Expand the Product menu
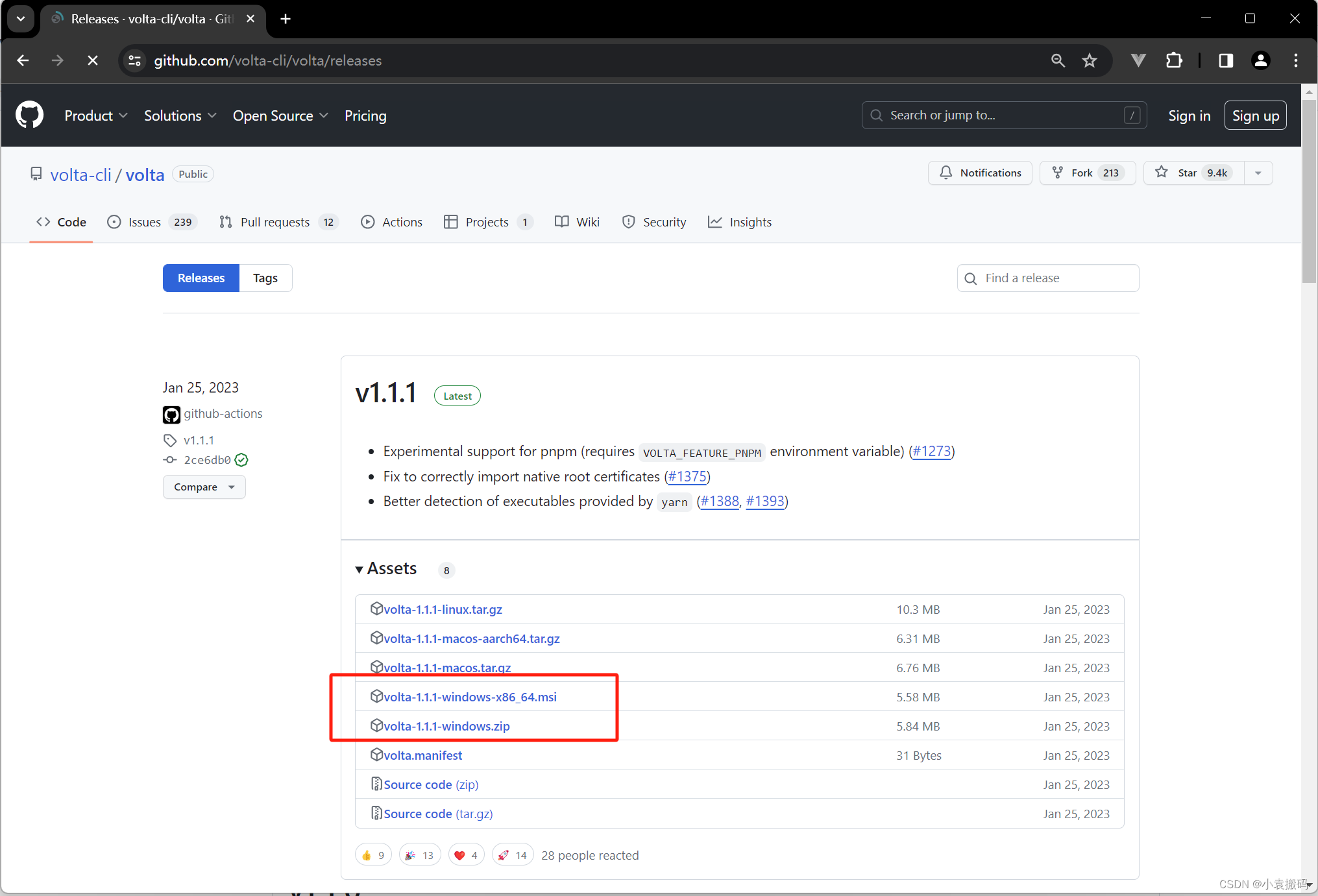 click(x=96, y=115)
